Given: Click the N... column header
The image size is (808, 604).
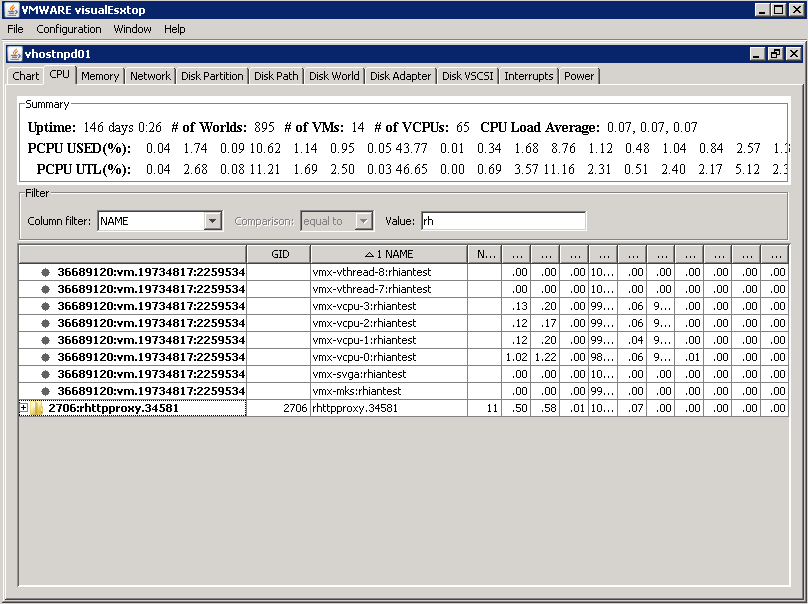Looking at the screenshot, I should 485,254.
